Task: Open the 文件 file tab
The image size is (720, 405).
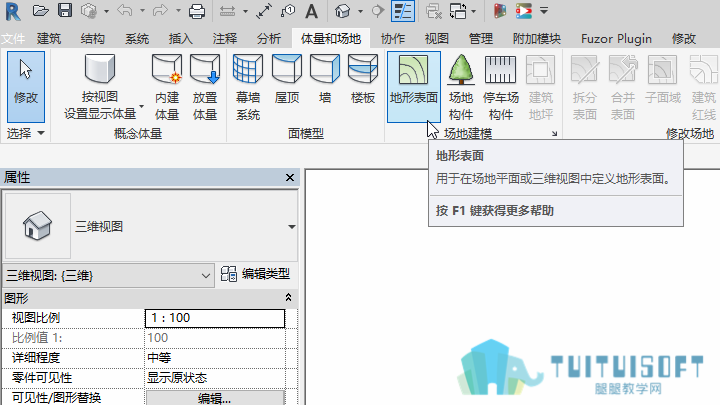Action: click(x=13, y=39)
